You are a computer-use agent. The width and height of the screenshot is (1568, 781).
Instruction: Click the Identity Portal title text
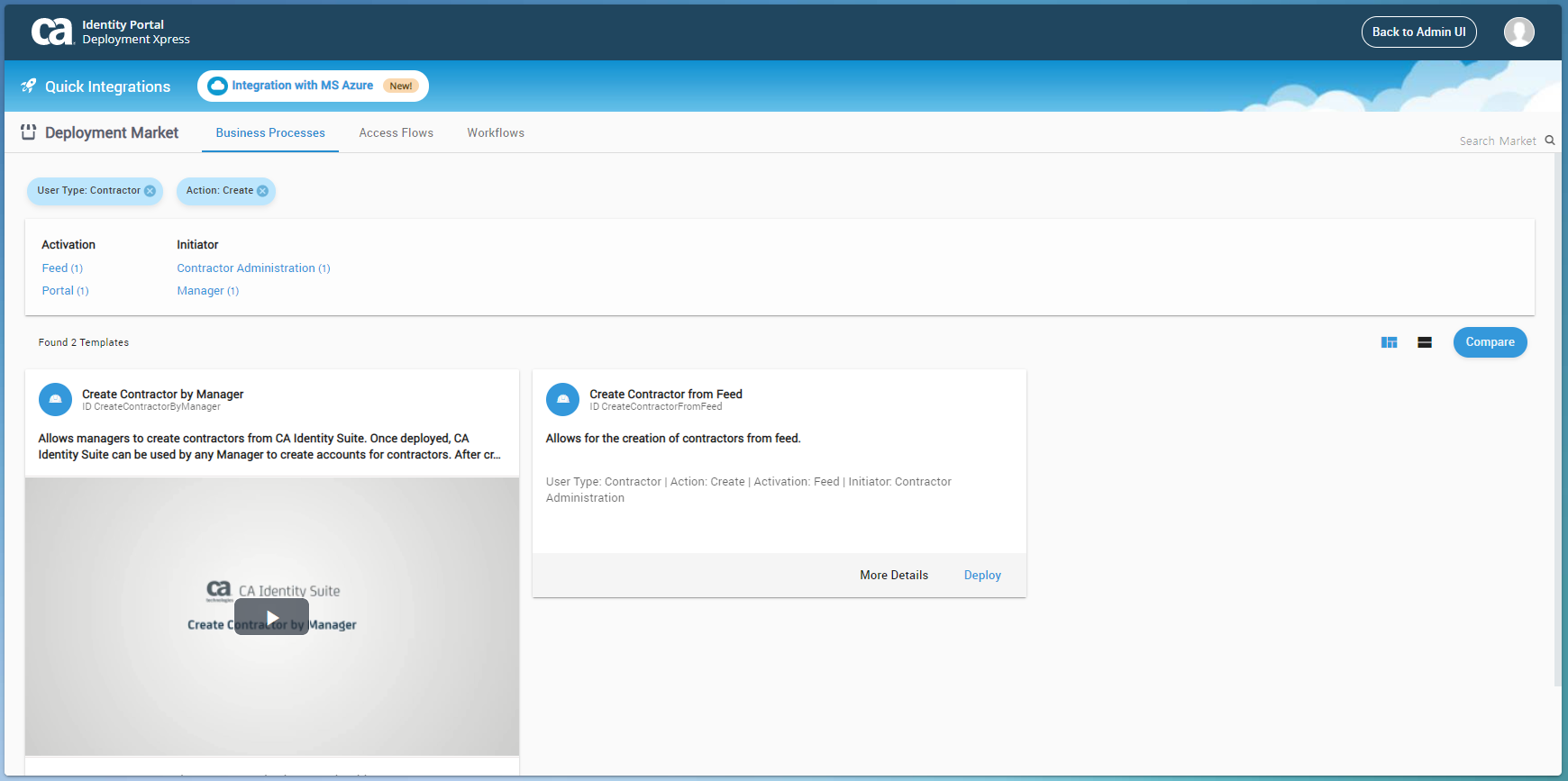(x=123, y=24)
